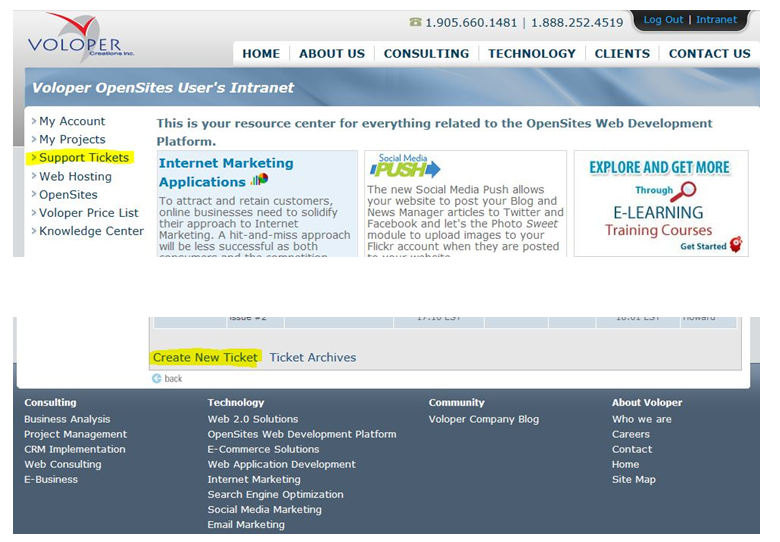This screenshot has height=542, width=780.
Task: Open Web Hosting in sidebar
Action: (x=76, y=177)
